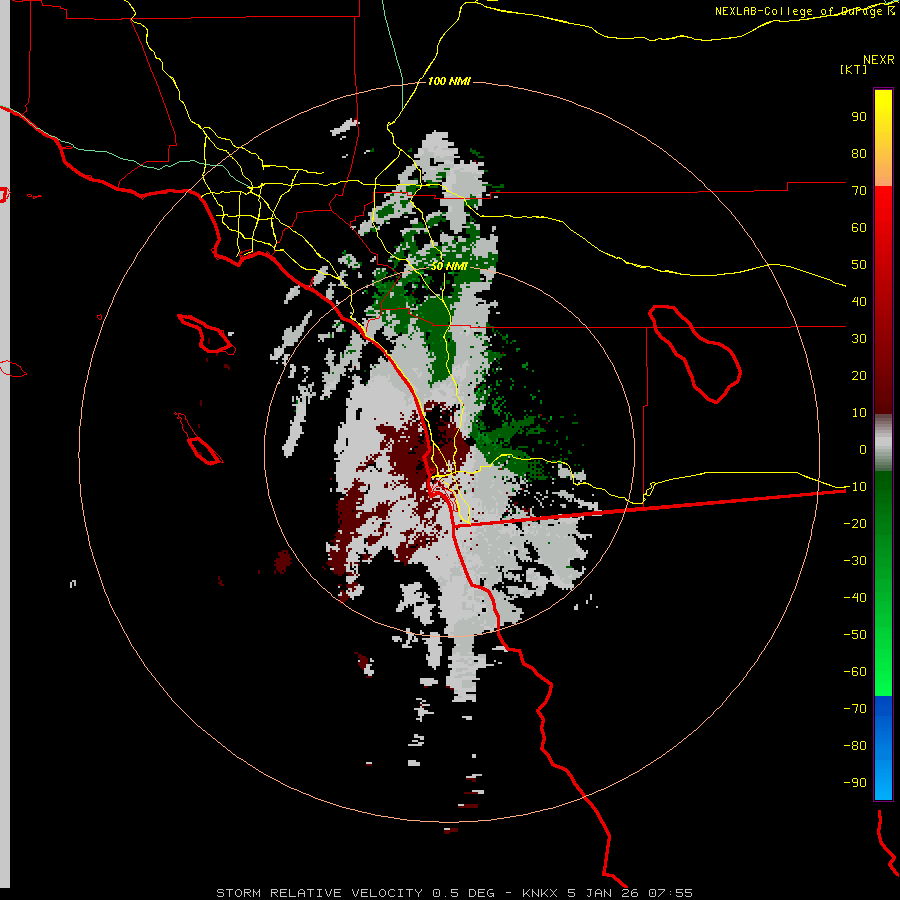Click the NEXR label above the scale

[x=878, y=60]
